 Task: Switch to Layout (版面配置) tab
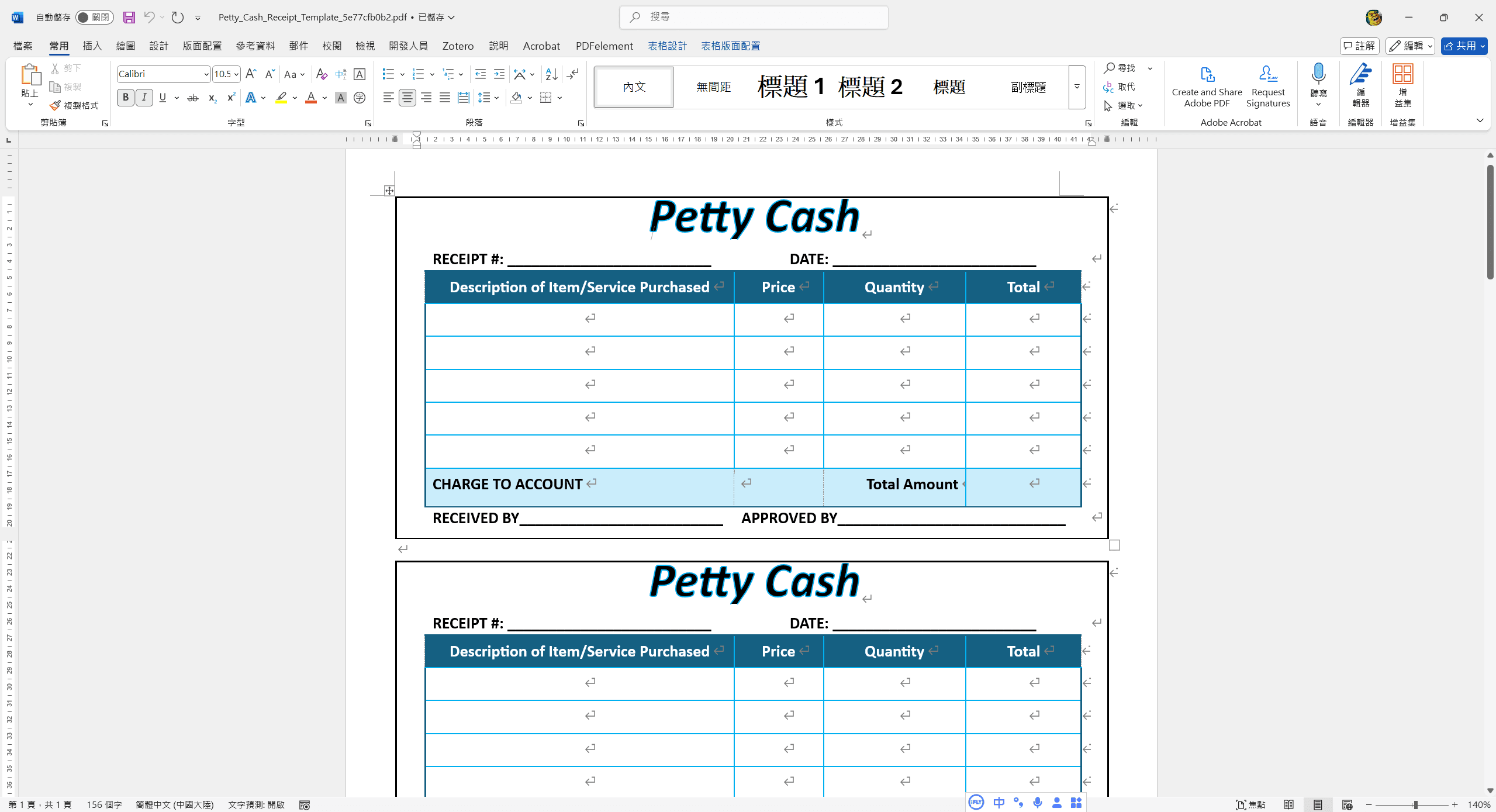pyautogui.click(x=202, y=46)
